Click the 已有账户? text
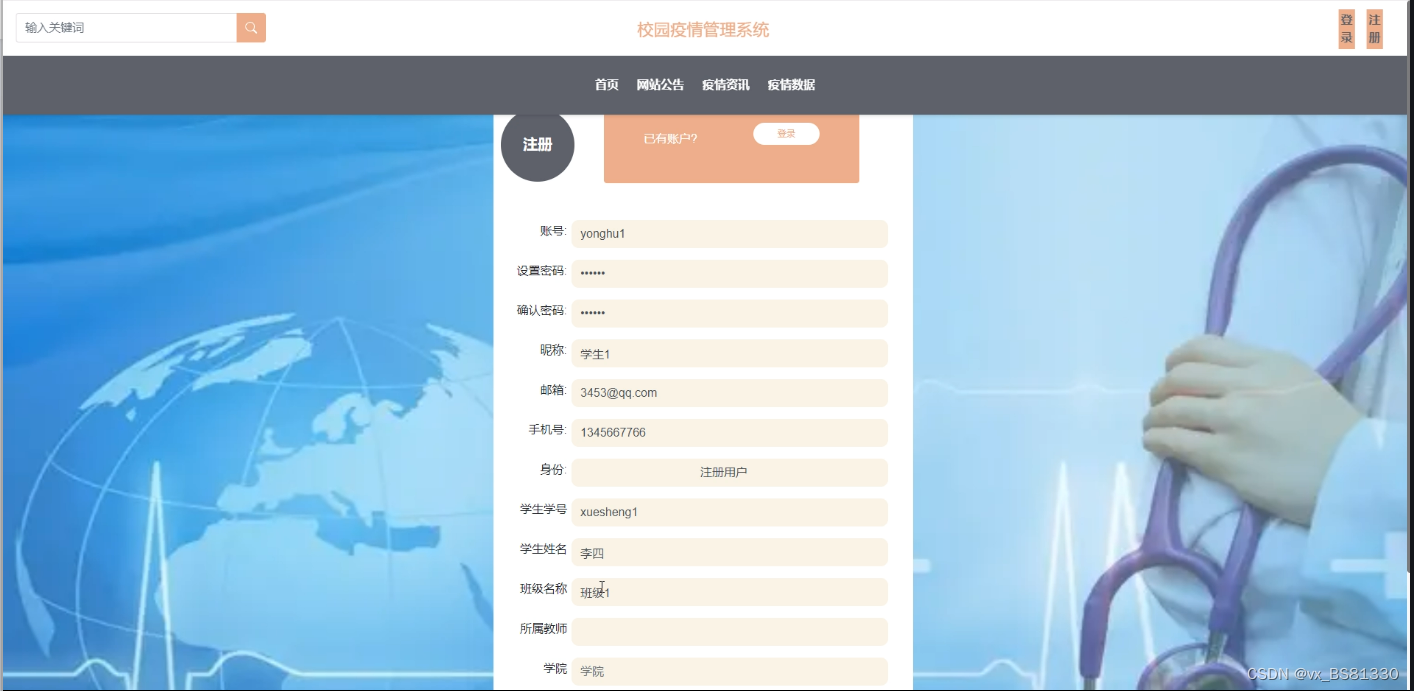Screen dimensions: 1414x691 coord(670,139)
